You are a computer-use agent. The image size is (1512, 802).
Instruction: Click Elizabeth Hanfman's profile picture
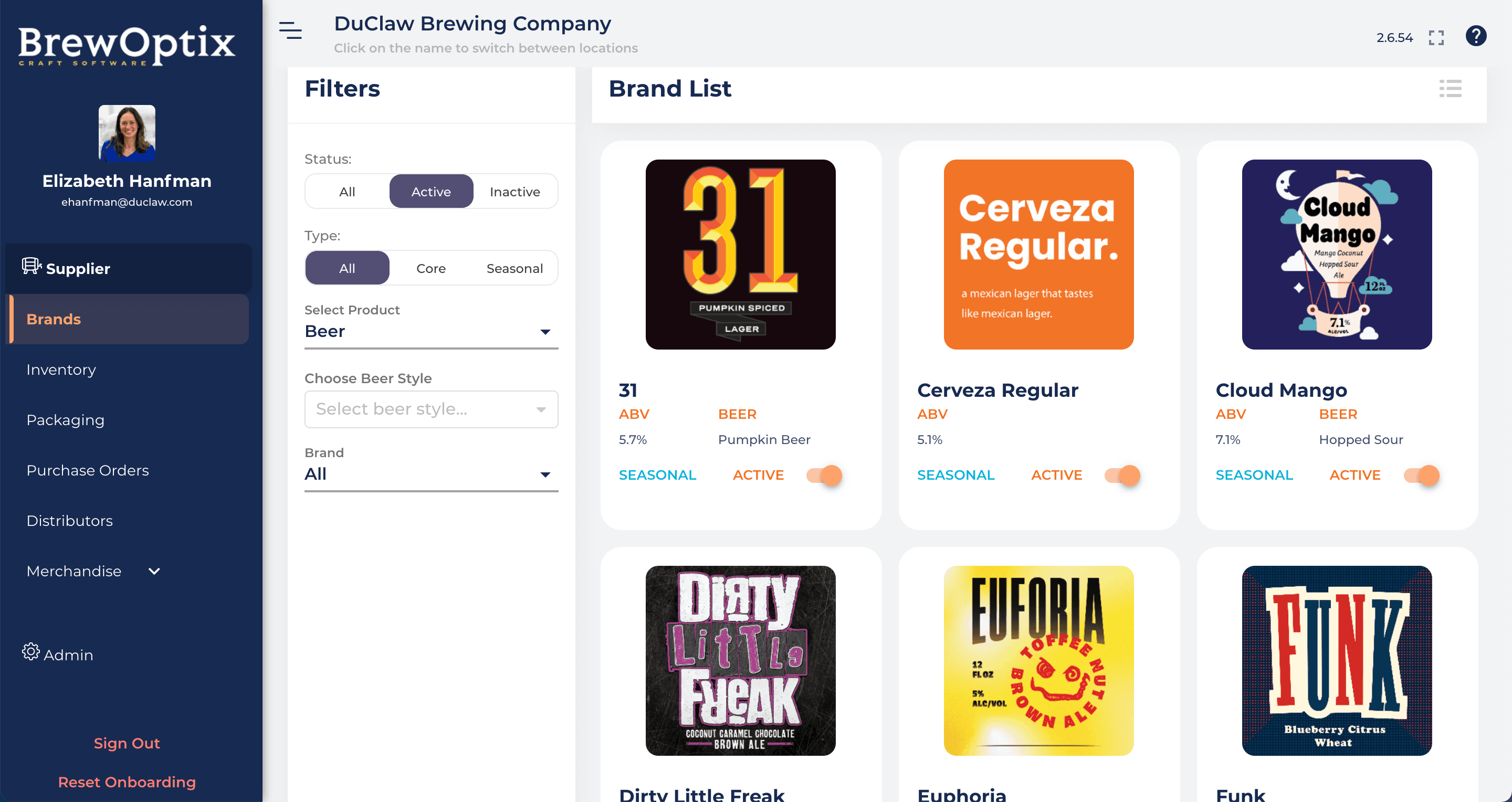click(127, 133)
